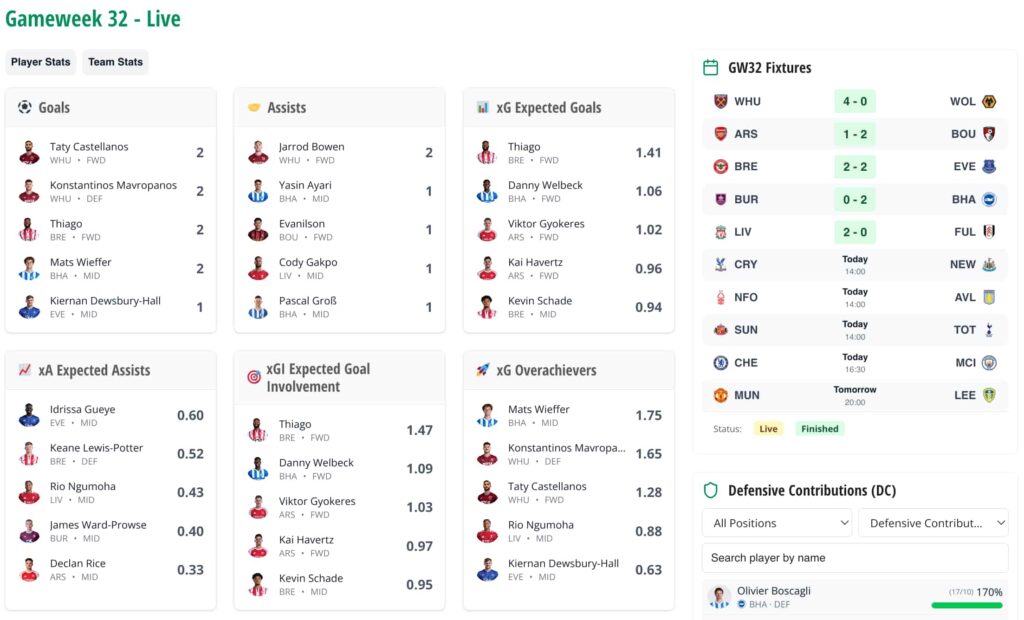Switch to the Player Stats tab
This screenshot has height=620, width=1024.
coord(41,62)
